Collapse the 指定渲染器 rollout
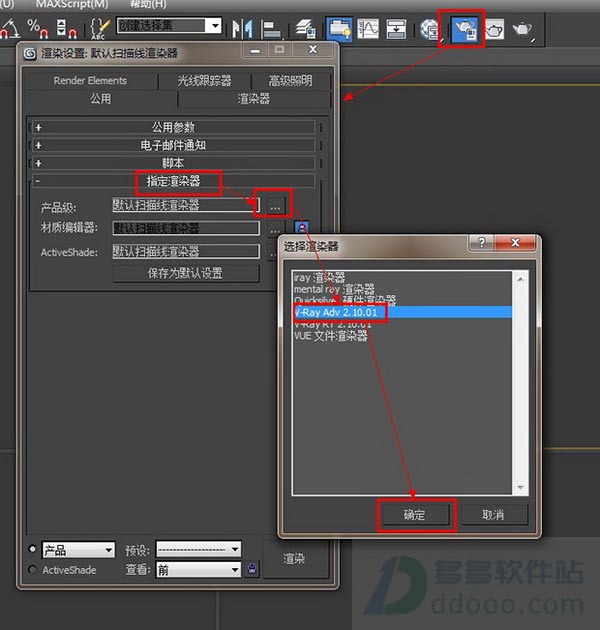This screenshot has height=630, width=600. tap(173, 181)
